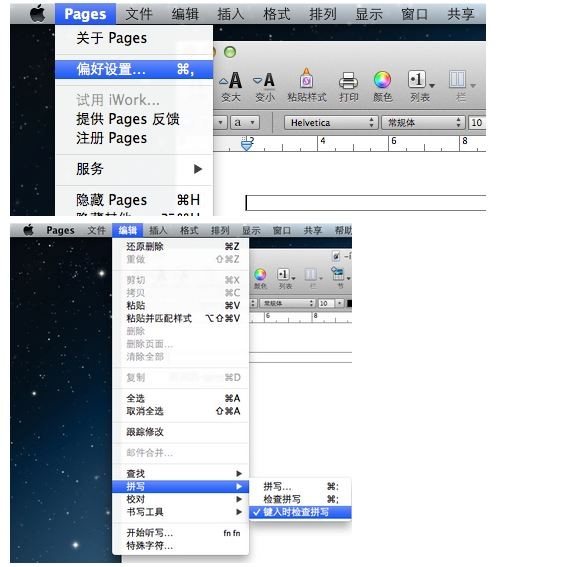Open the 颜色 color wheel beside 打印

pyautogui.click(x=382, y=80)
